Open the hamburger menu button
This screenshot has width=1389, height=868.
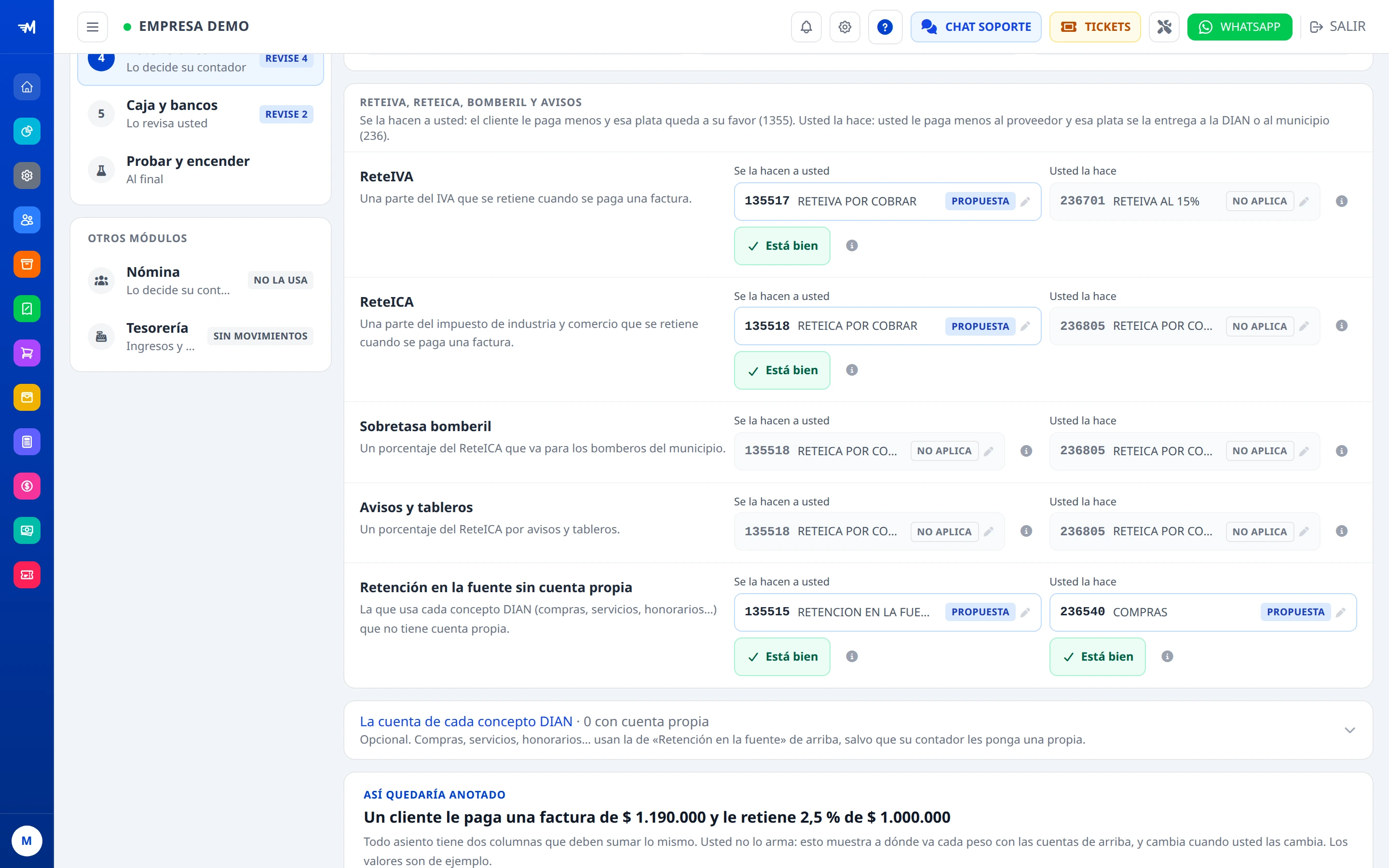click(93, 27)
